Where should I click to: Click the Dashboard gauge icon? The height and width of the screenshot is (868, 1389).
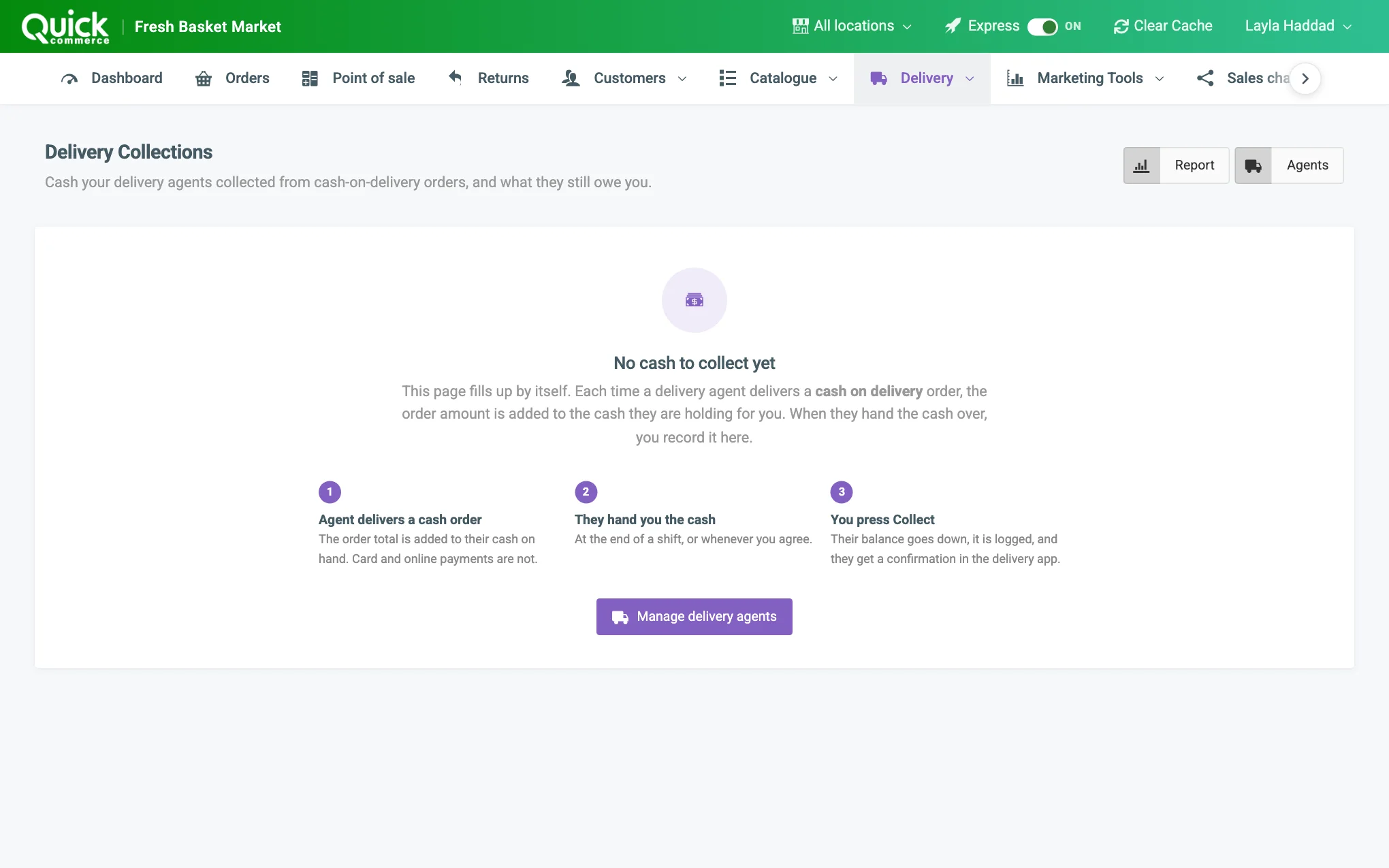click(69, 79)
